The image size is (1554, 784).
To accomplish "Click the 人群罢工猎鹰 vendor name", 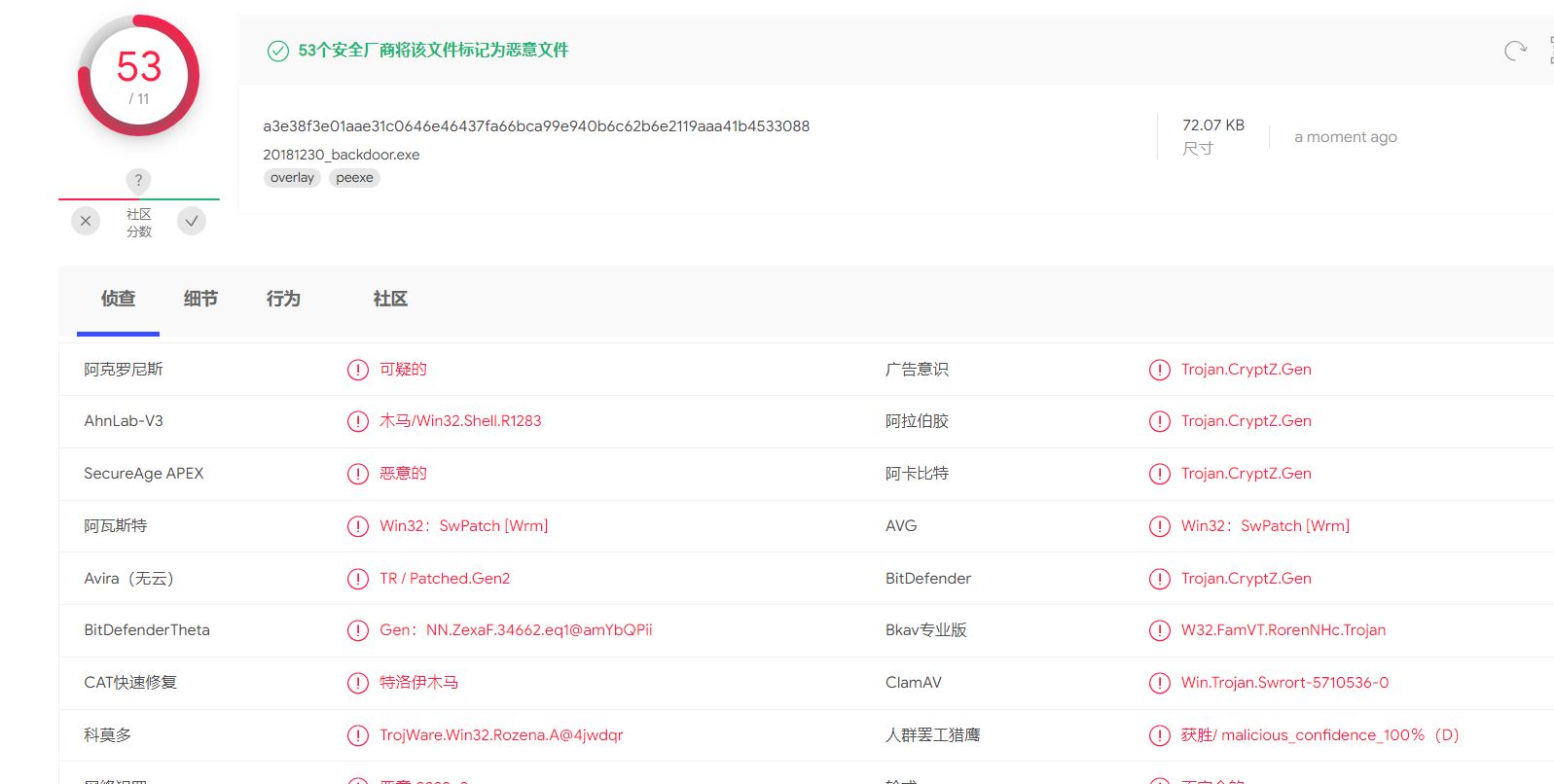I will click(933, 735).
